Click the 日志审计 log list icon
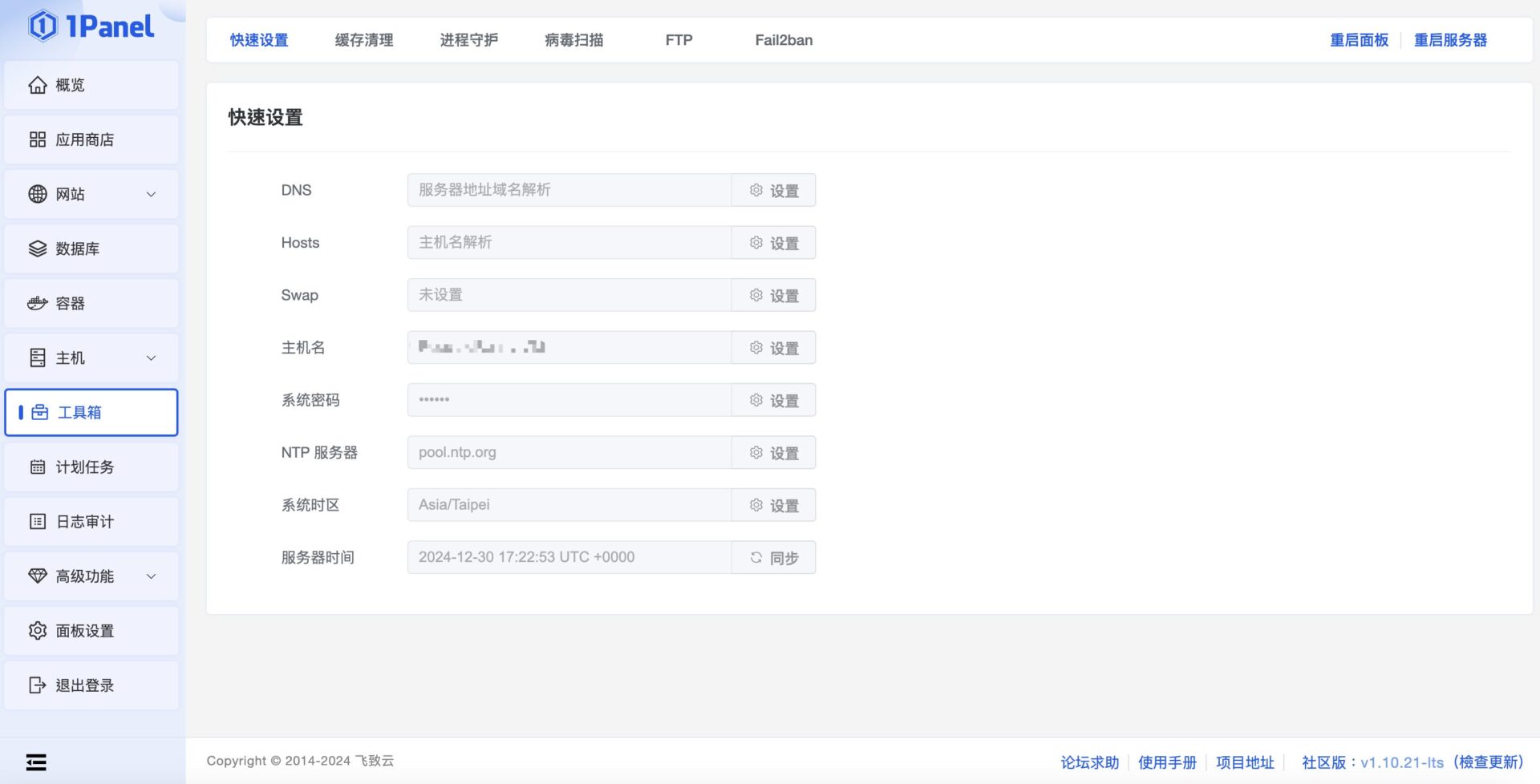This screenshot has width=1540, height=784. [x=38, y=521]
